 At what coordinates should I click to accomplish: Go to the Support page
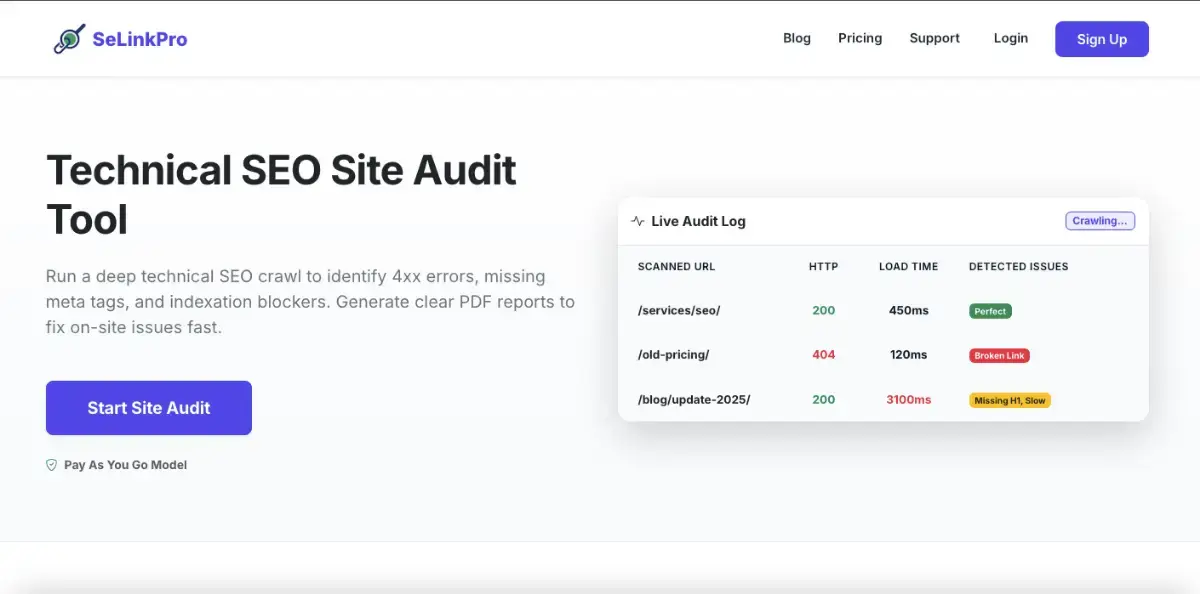pos(934,38)
